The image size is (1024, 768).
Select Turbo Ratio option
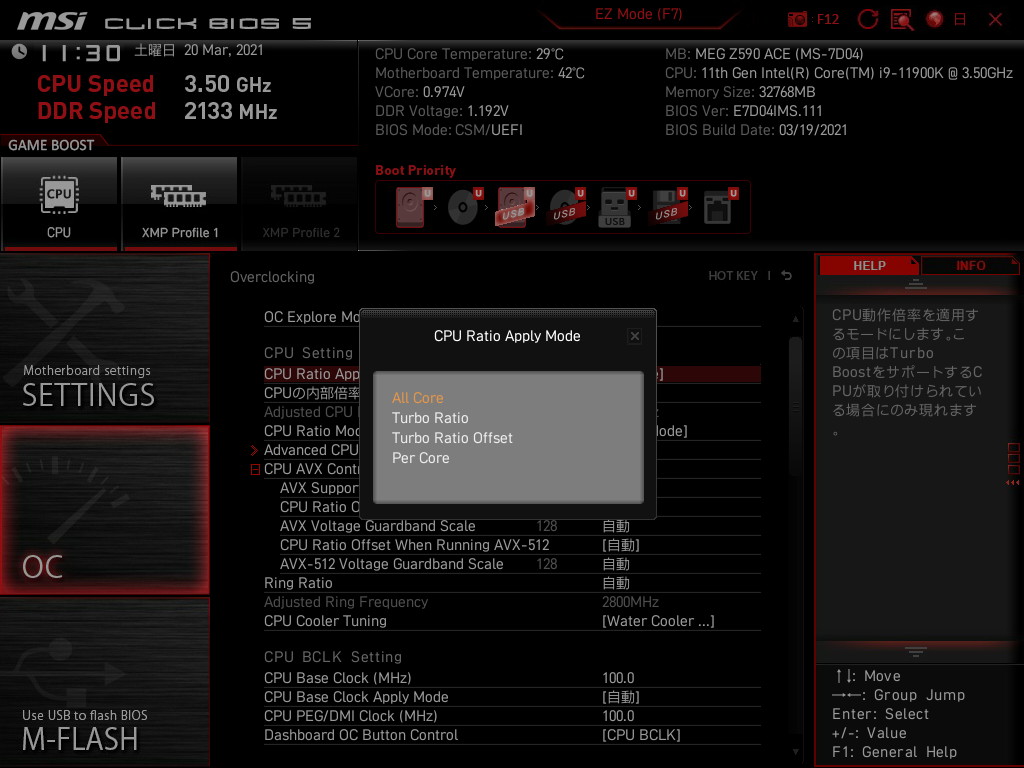point(430,418)
